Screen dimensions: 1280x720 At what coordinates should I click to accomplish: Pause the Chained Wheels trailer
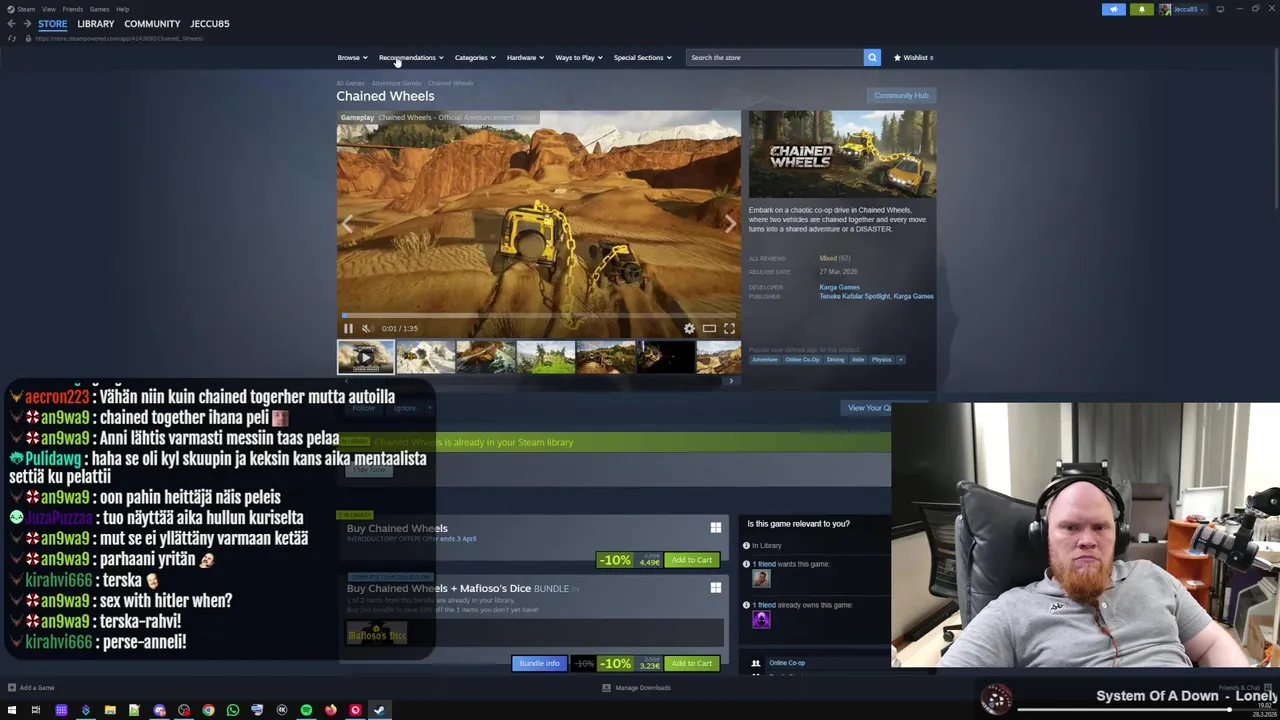coord(348,328)
